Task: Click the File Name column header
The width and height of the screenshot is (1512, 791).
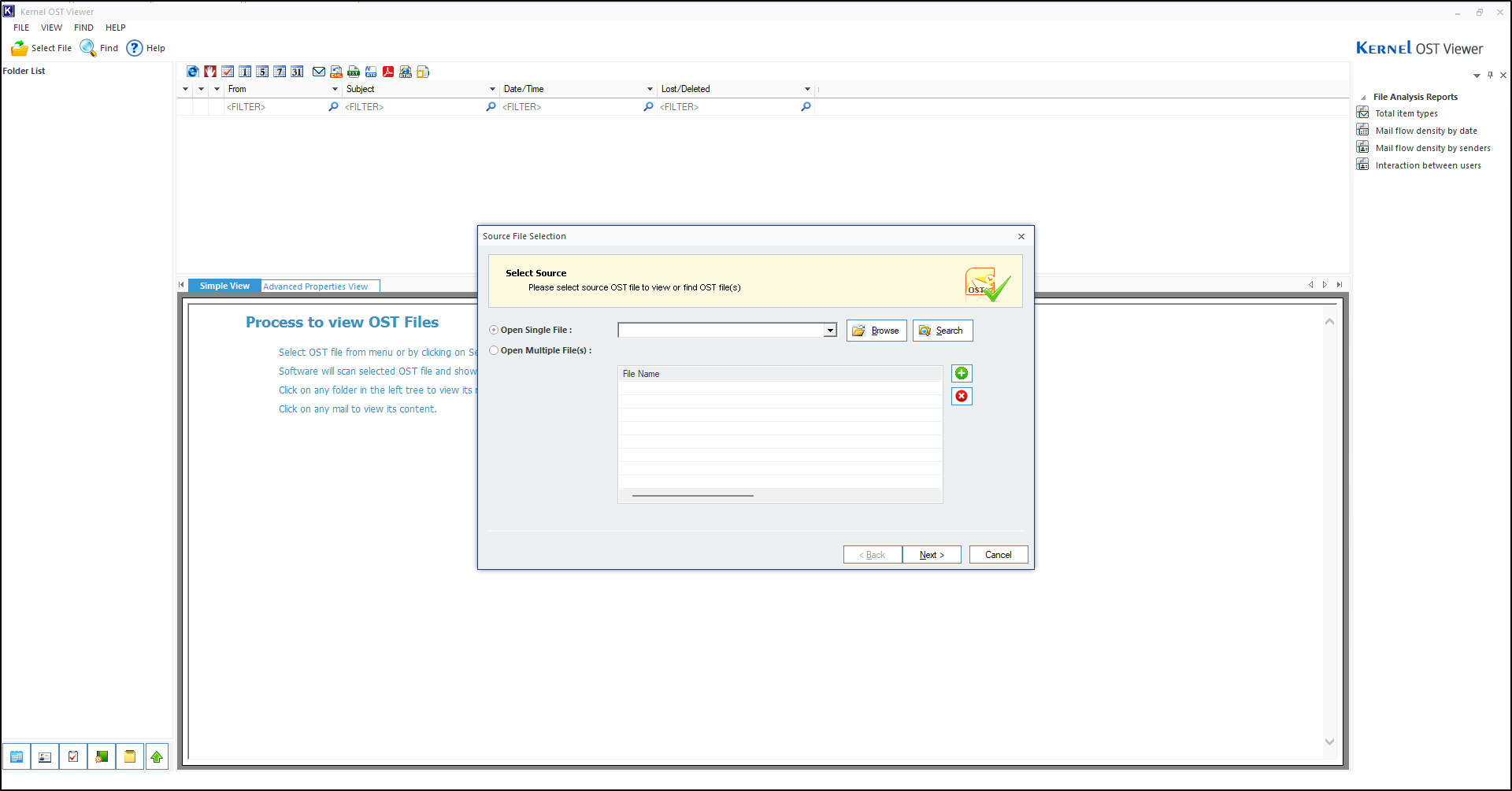Action: click(x=780, y=374)
